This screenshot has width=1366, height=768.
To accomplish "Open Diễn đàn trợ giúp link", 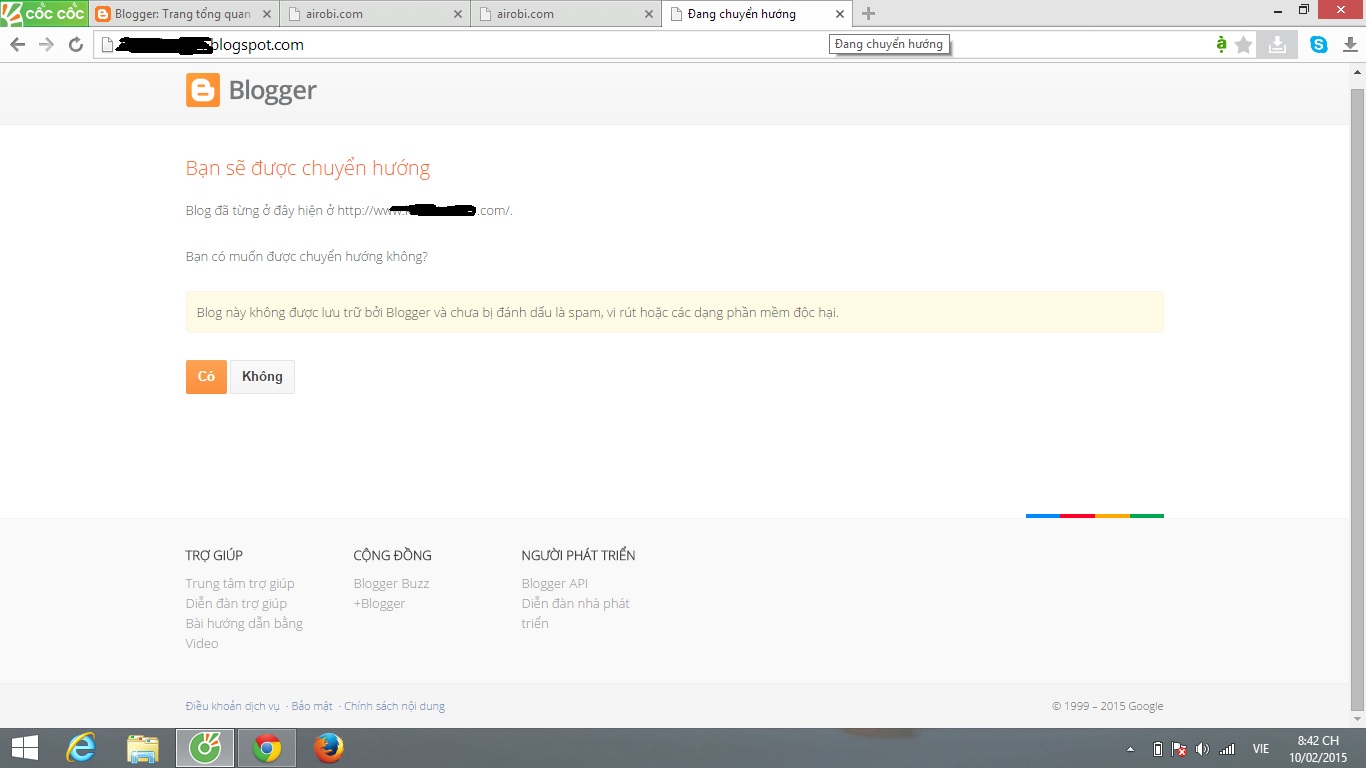I will (x=236, y=603).
